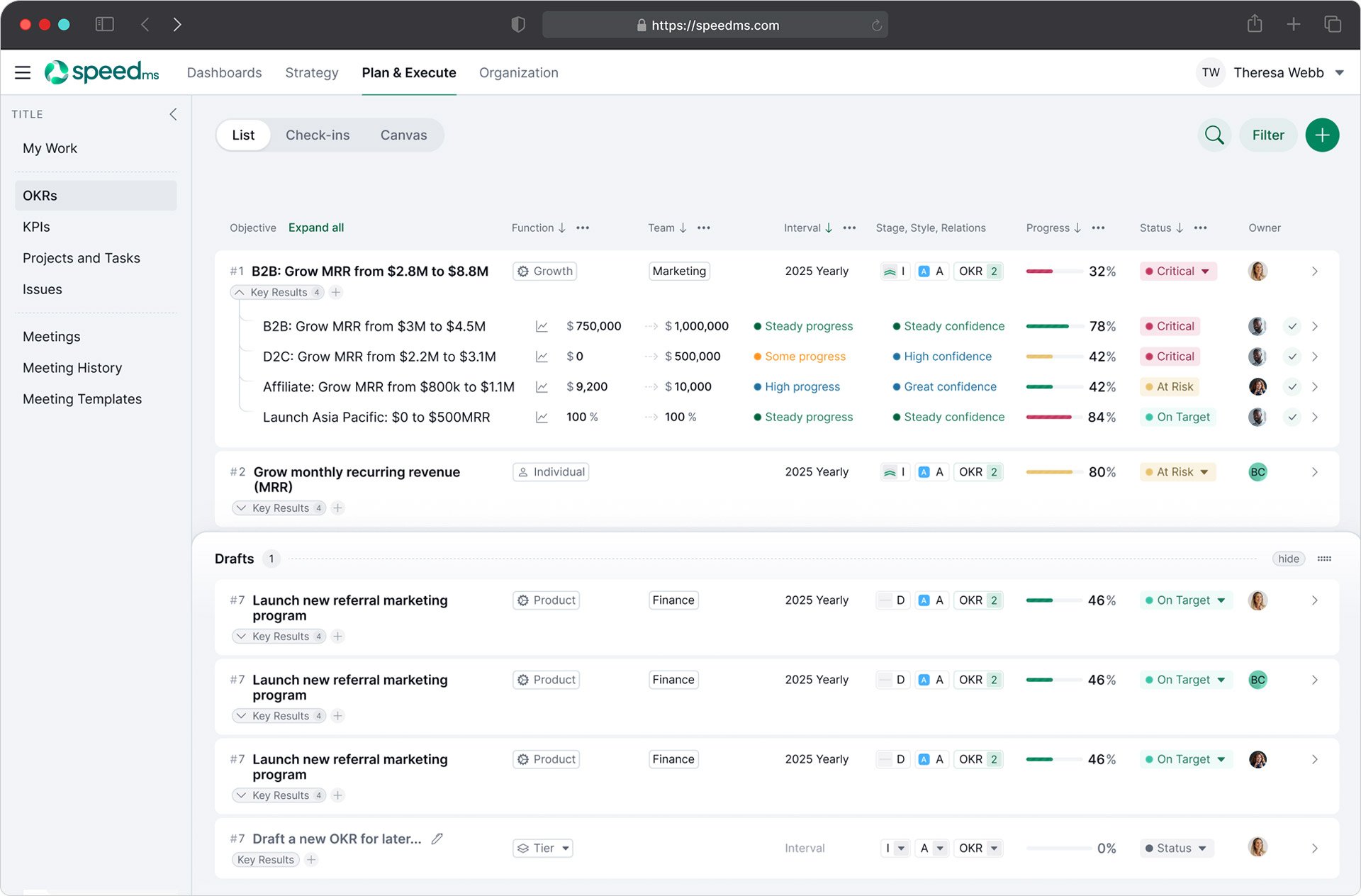Viewport: 1361px width, 896px height.
Task: Open Critical status dropdown on objective #1
Action: [1178, 271]
